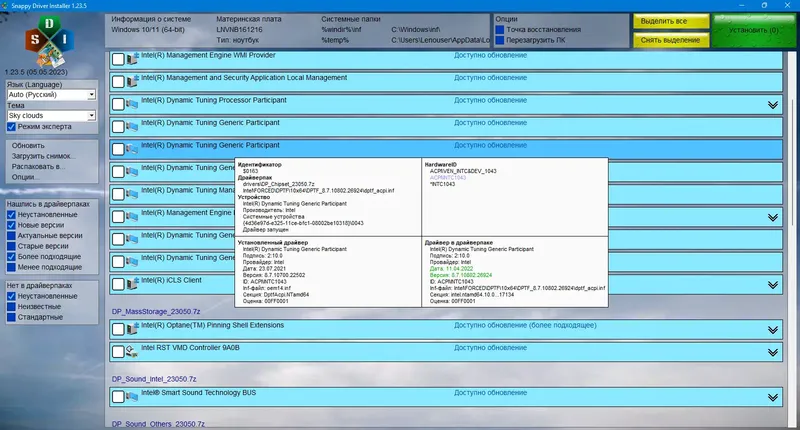800x430 pixels.
Task: Disable Режим эксперта checkbox
Action: tap(11, 127)
